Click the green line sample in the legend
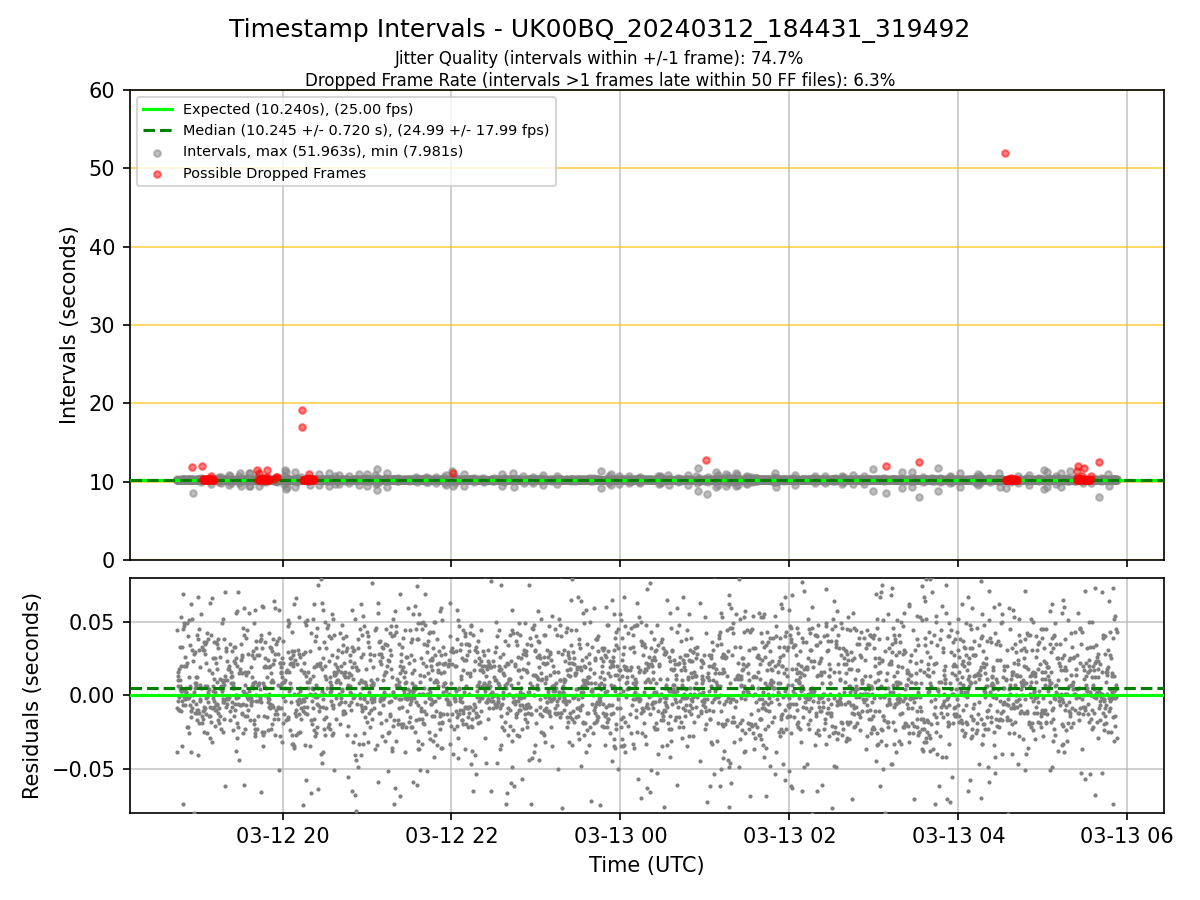The height and width of the screenshot is (900, 1200). pyautogui.click(x=158, y=109)
